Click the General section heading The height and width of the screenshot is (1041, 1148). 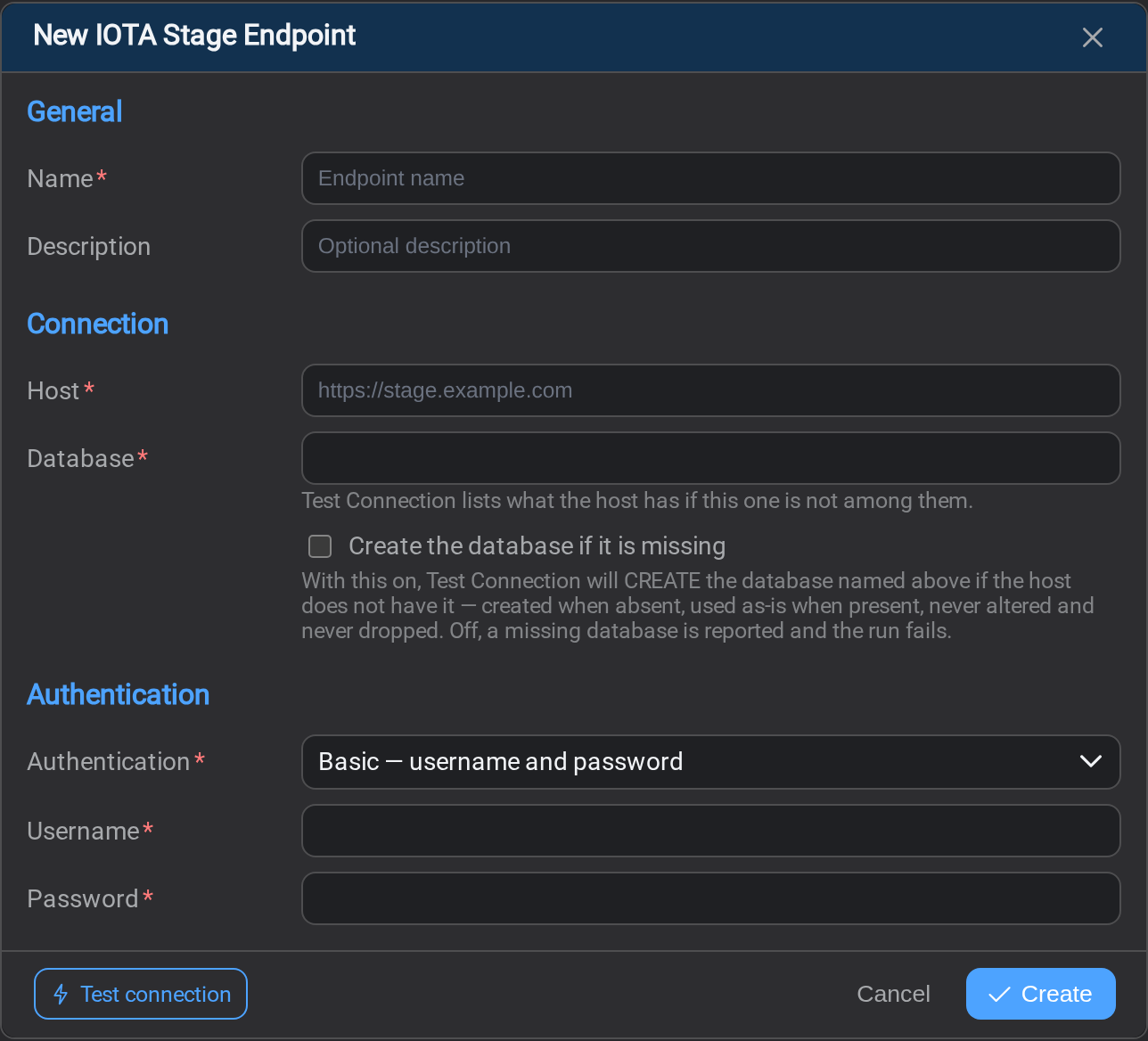(75, 111)
